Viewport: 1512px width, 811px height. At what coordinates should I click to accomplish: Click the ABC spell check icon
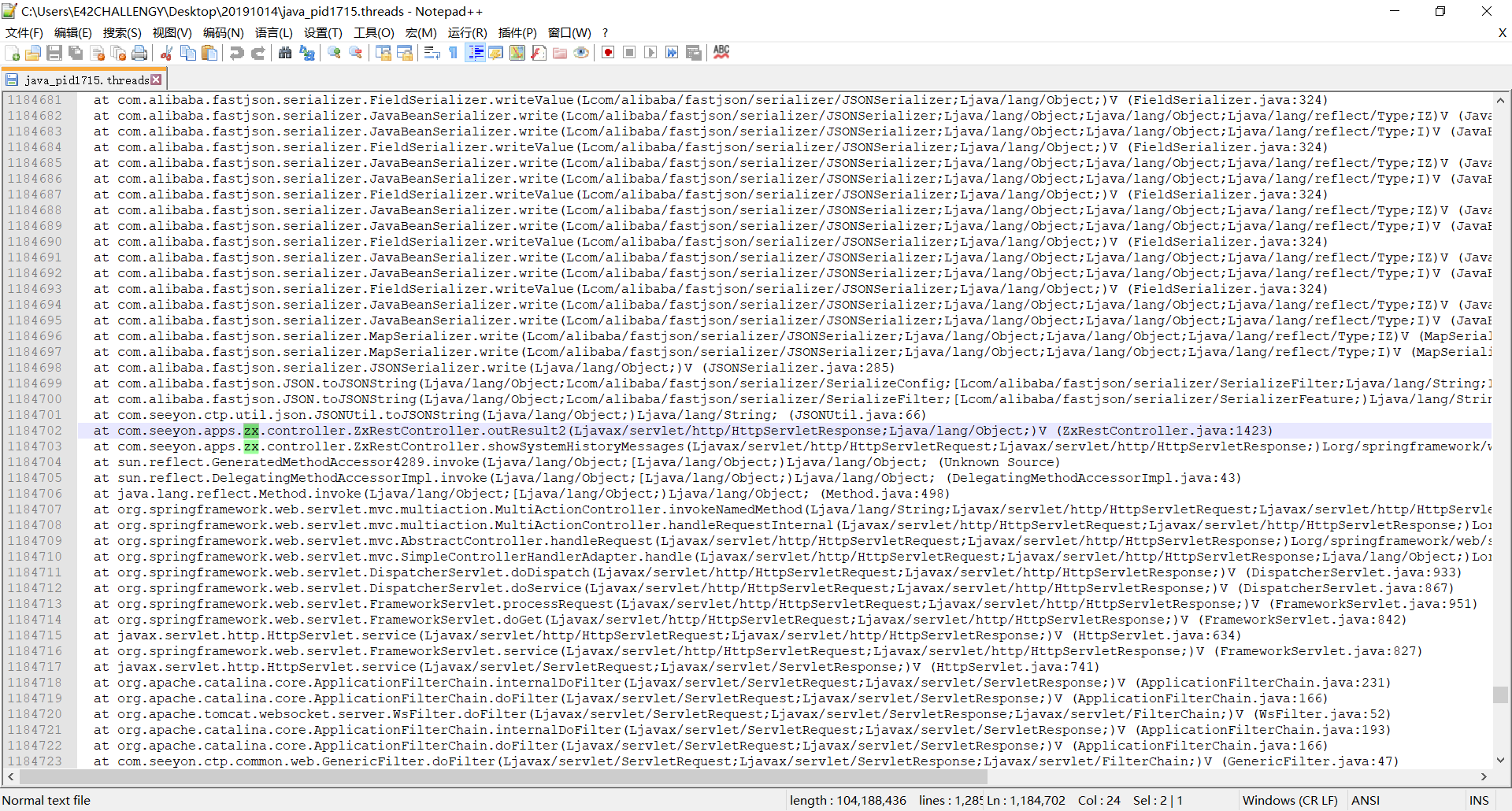721,52
